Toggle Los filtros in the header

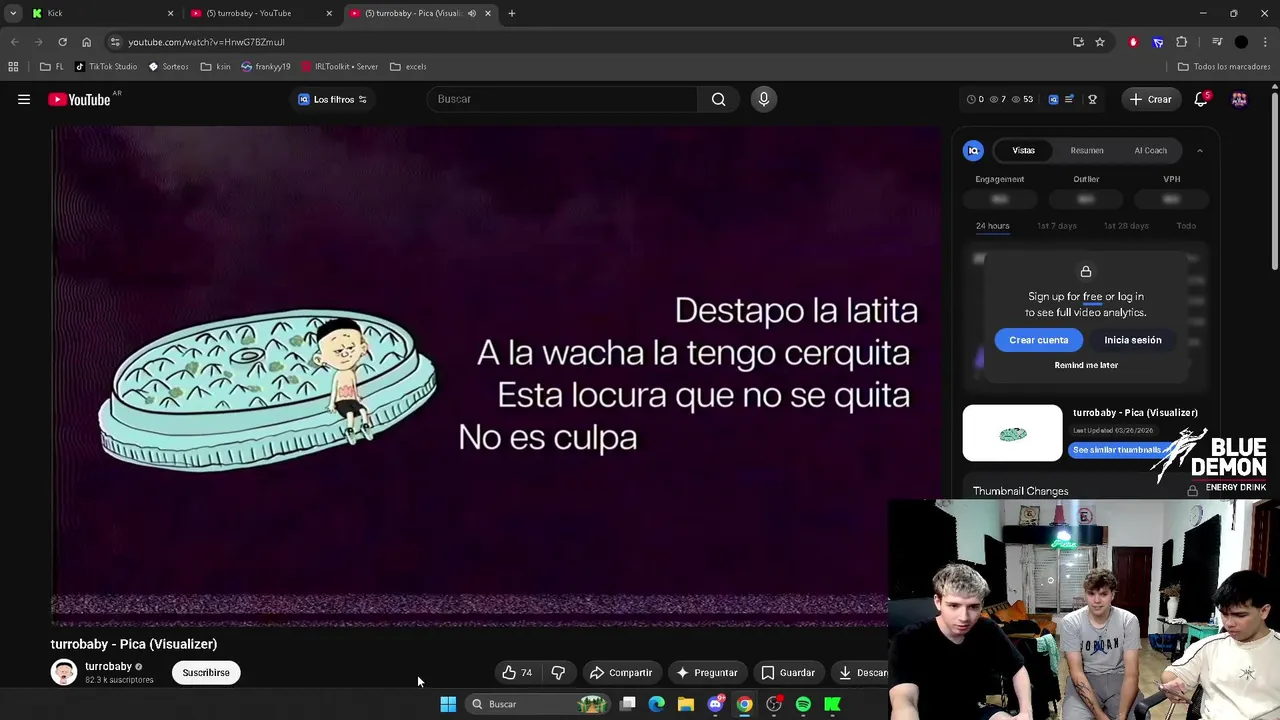[332, 99]
